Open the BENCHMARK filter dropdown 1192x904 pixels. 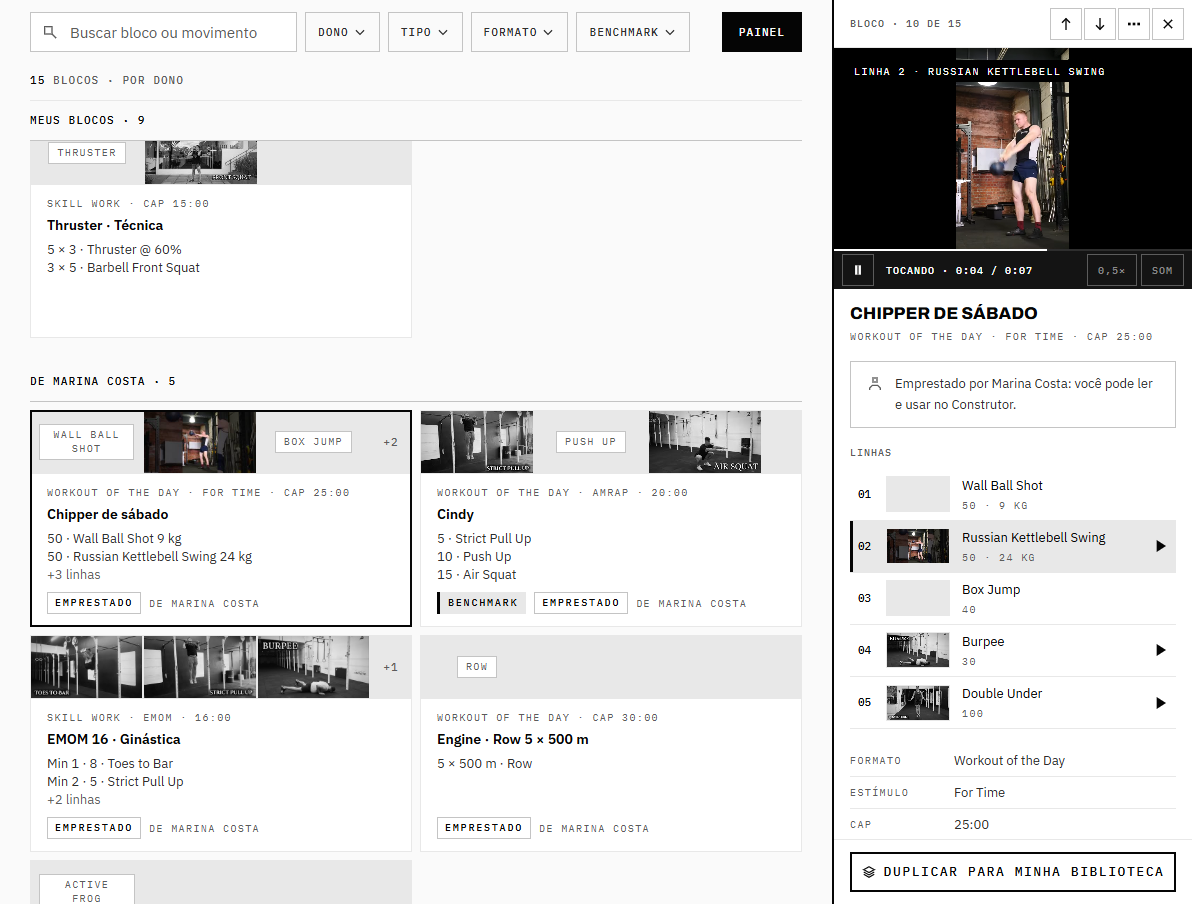(632, 32)
